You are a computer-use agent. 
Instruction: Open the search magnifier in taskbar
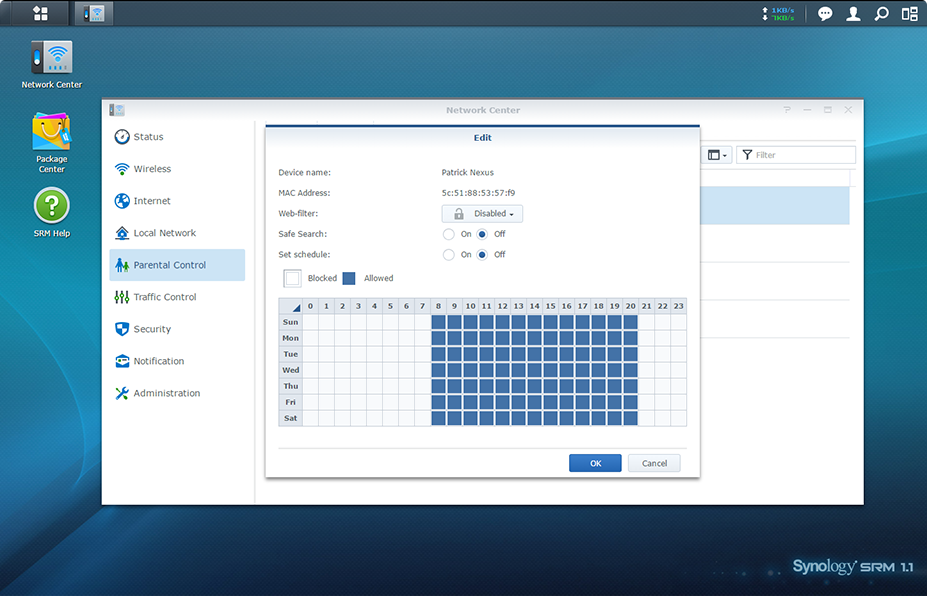[x=881, y=14]
